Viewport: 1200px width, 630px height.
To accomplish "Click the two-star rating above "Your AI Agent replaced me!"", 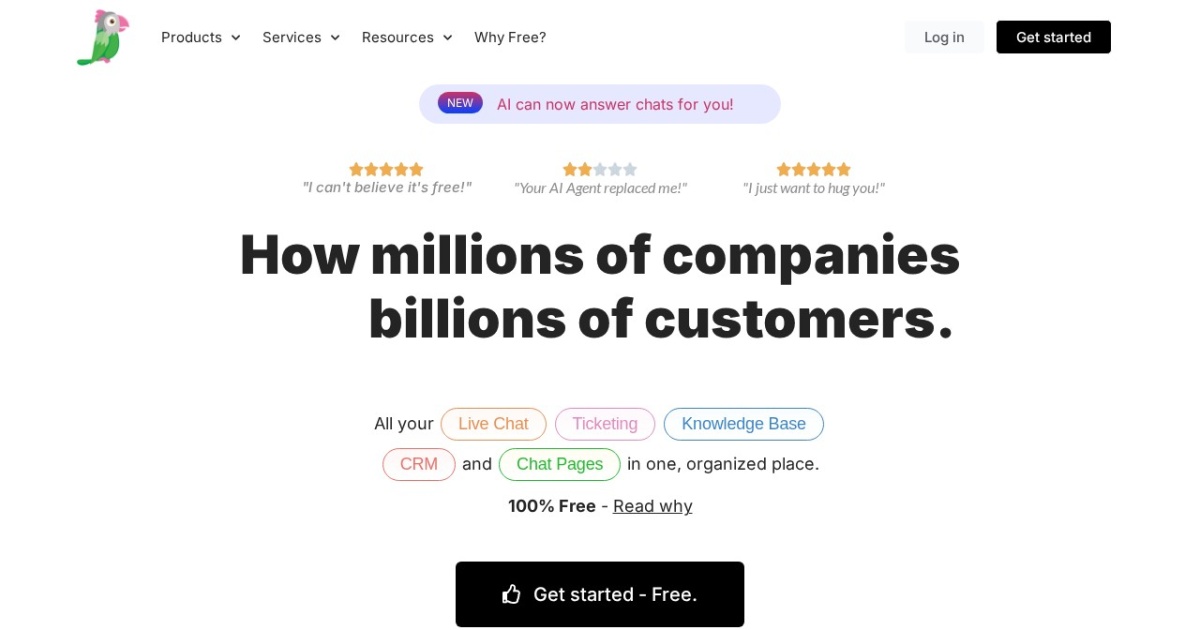I will [600, 169].
